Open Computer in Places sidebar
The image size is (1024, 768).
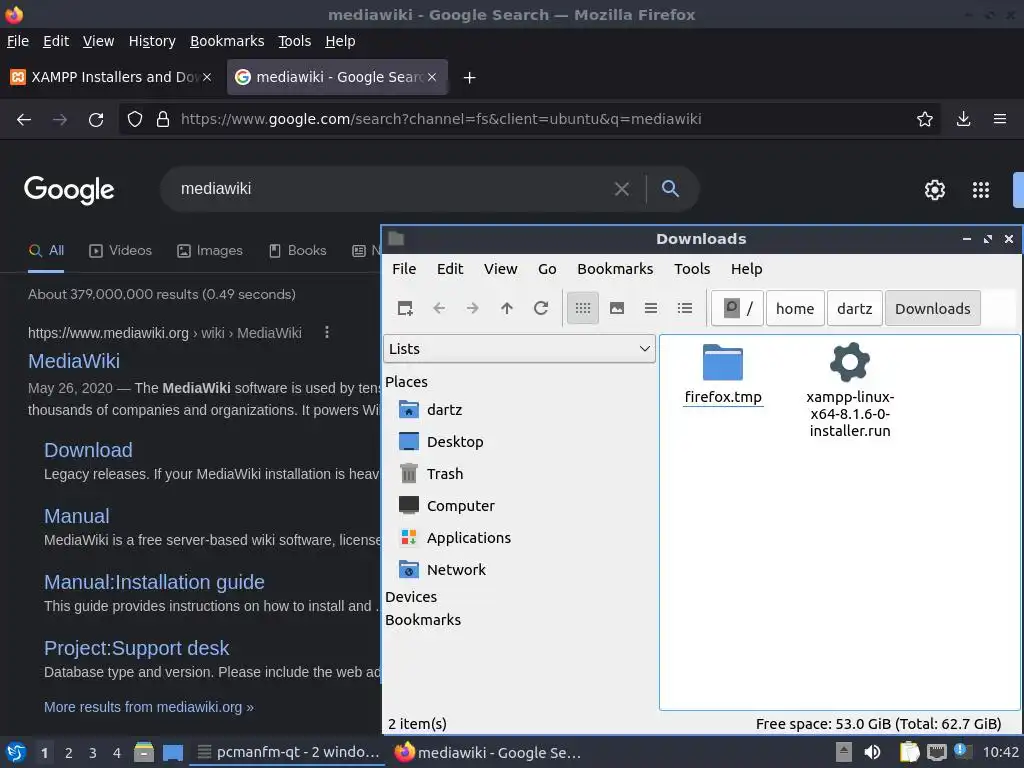pyautogui.click(x=447, y=506)
